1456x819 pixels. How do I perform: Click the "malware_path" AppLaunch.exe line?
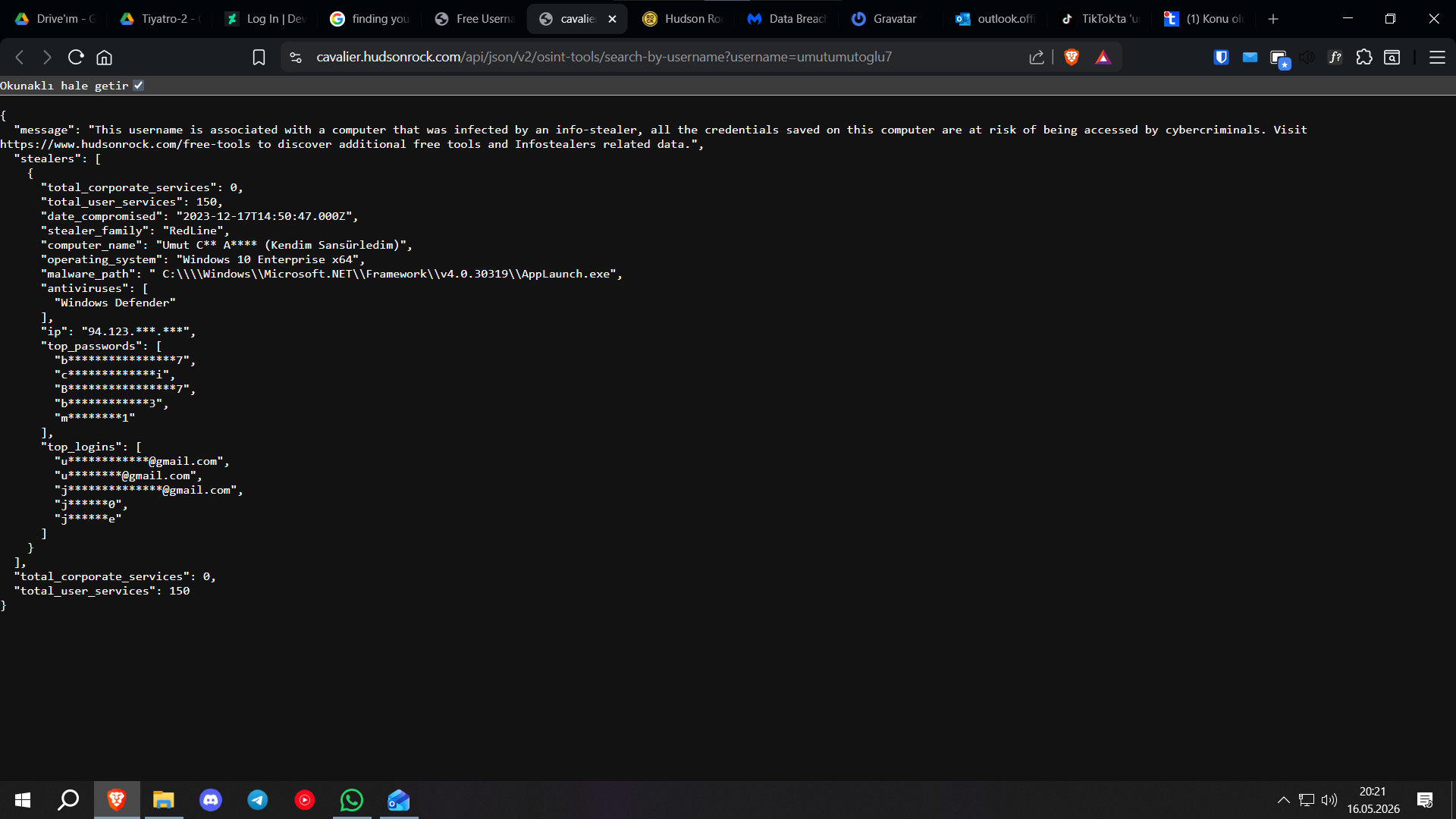[x=331, y=274]
